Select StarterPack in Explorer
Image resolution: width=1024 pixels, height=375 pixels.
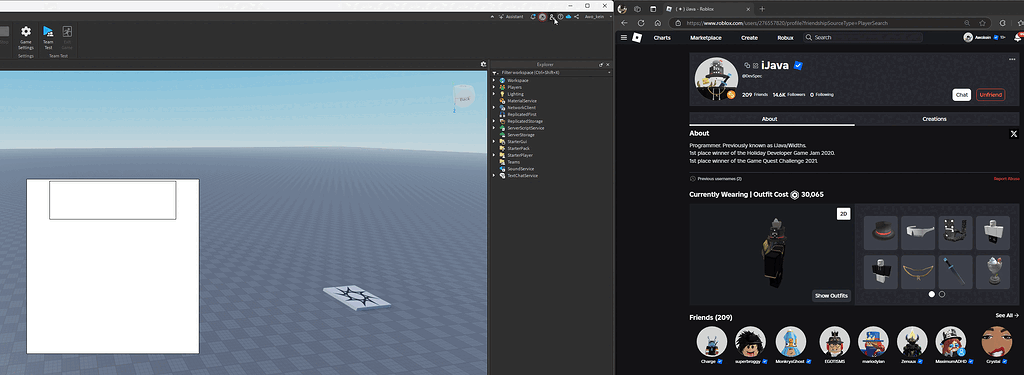tap(518, 148)
